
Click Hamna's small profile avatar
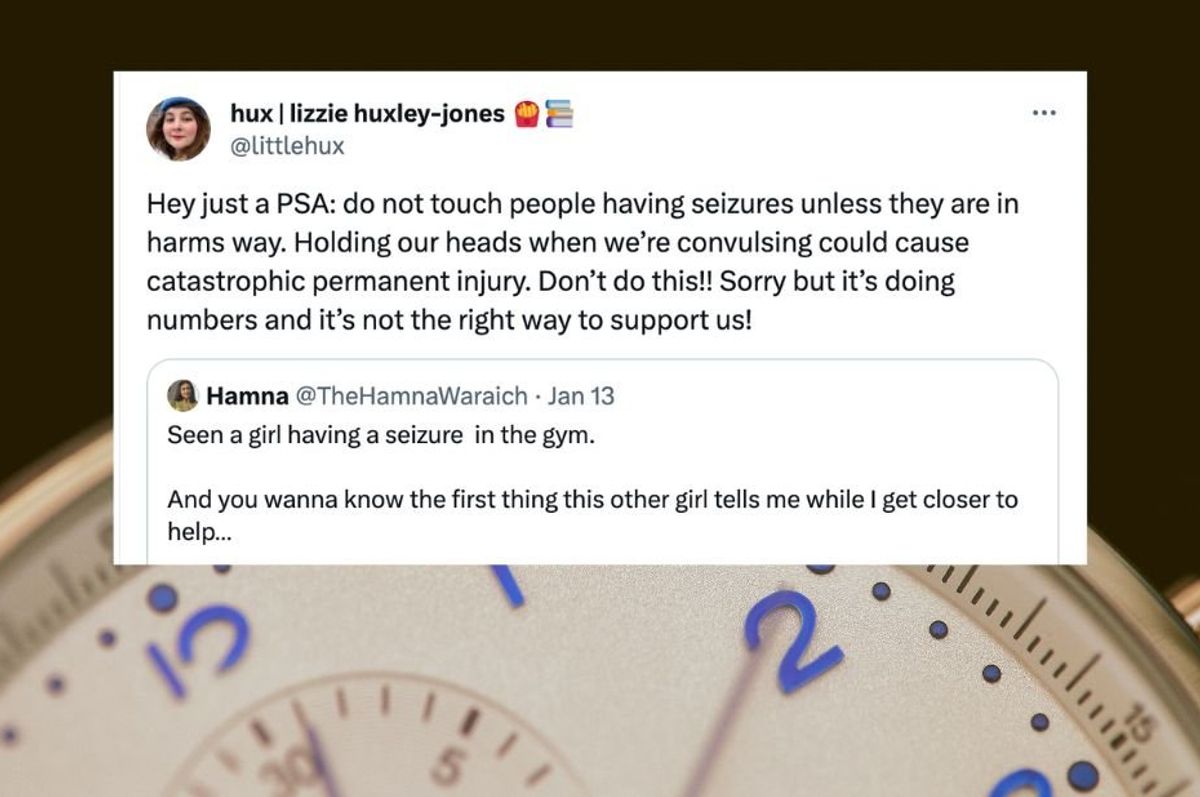182,396
